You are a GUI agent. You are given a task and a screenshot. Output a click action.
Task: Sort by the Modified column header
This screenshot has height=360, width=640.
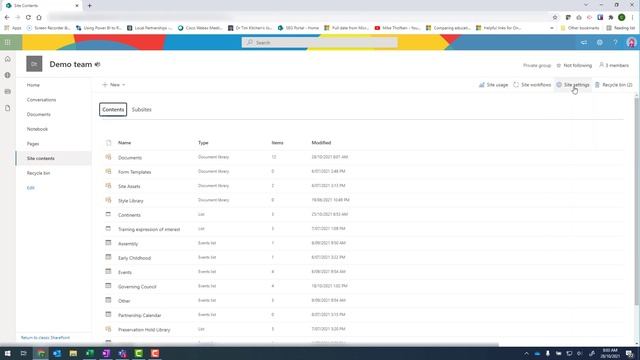(321, 142)
